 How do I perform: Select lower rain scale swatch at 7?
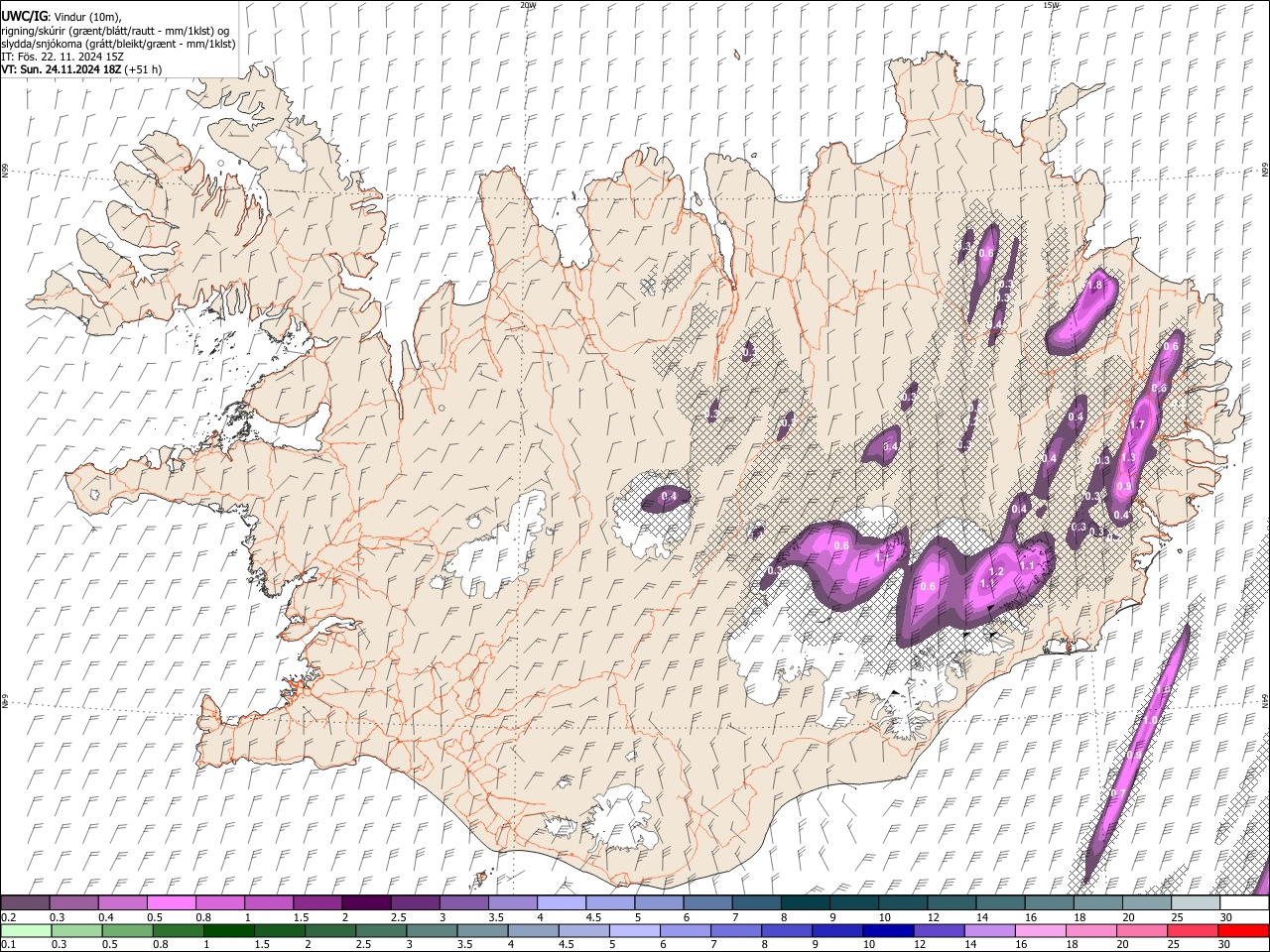[736, 931]
